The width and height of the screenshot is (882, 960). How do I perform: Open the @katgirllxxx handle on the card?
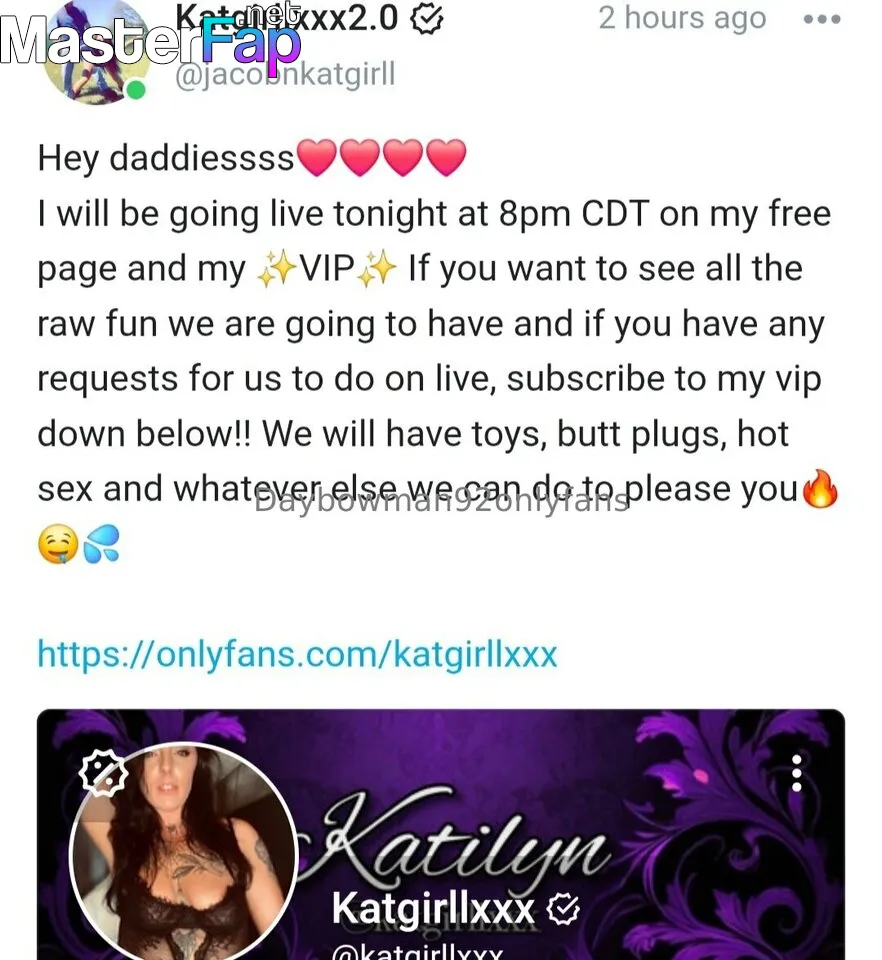(417, 953)
